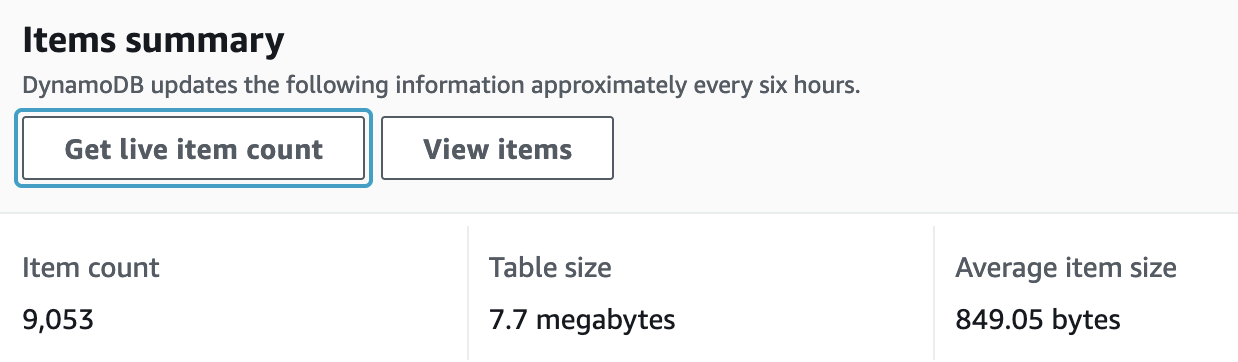Select the Item count label
1238x362 pixels.
click(91, 268)
